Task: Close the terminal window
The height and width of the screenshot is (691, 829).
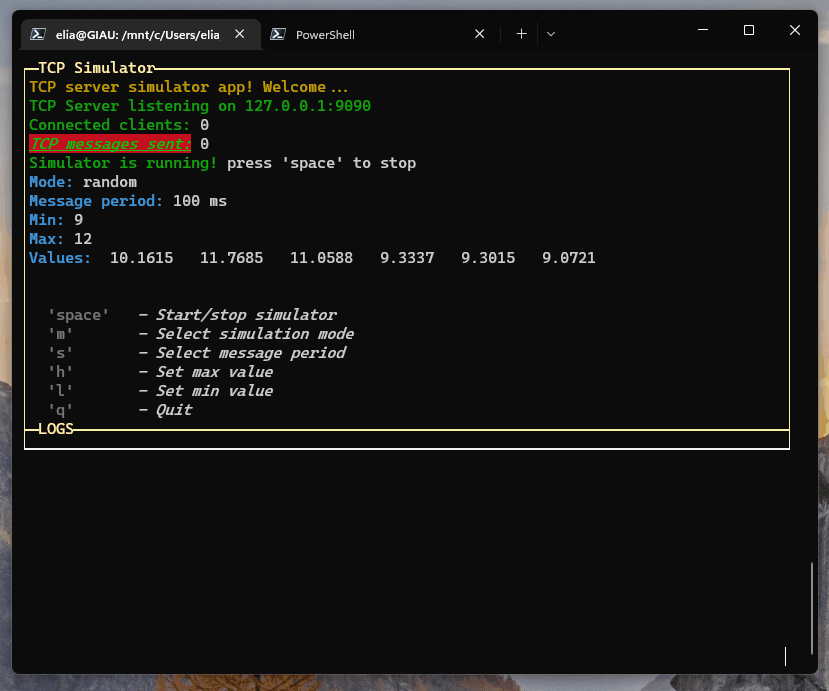Action: pyautogui.click(x=795, y=30)
